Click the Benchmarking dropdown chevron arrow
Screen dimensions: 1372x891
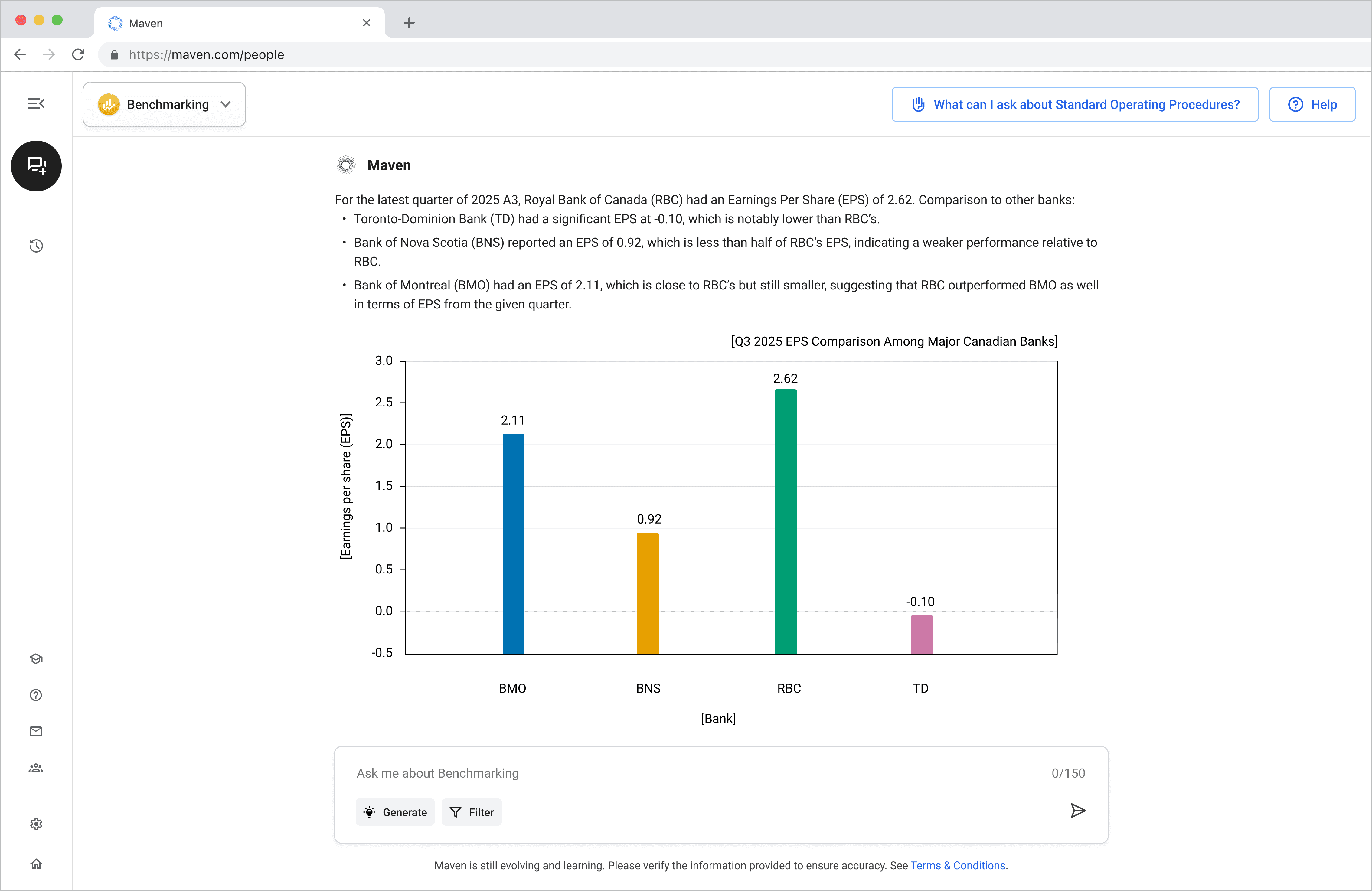226,104
